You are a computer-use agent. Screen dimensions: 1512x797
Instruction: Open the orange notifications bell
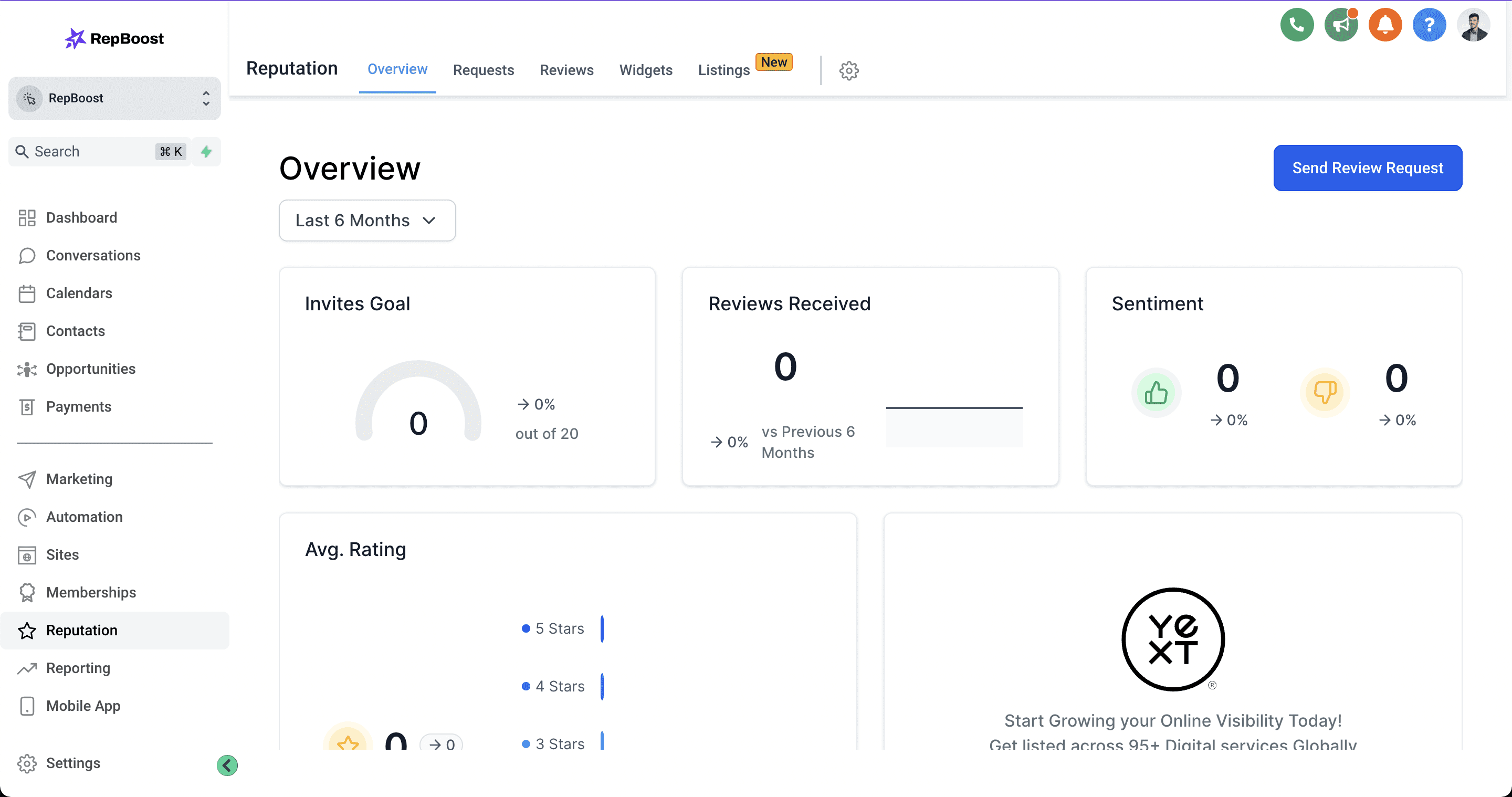1384,25
